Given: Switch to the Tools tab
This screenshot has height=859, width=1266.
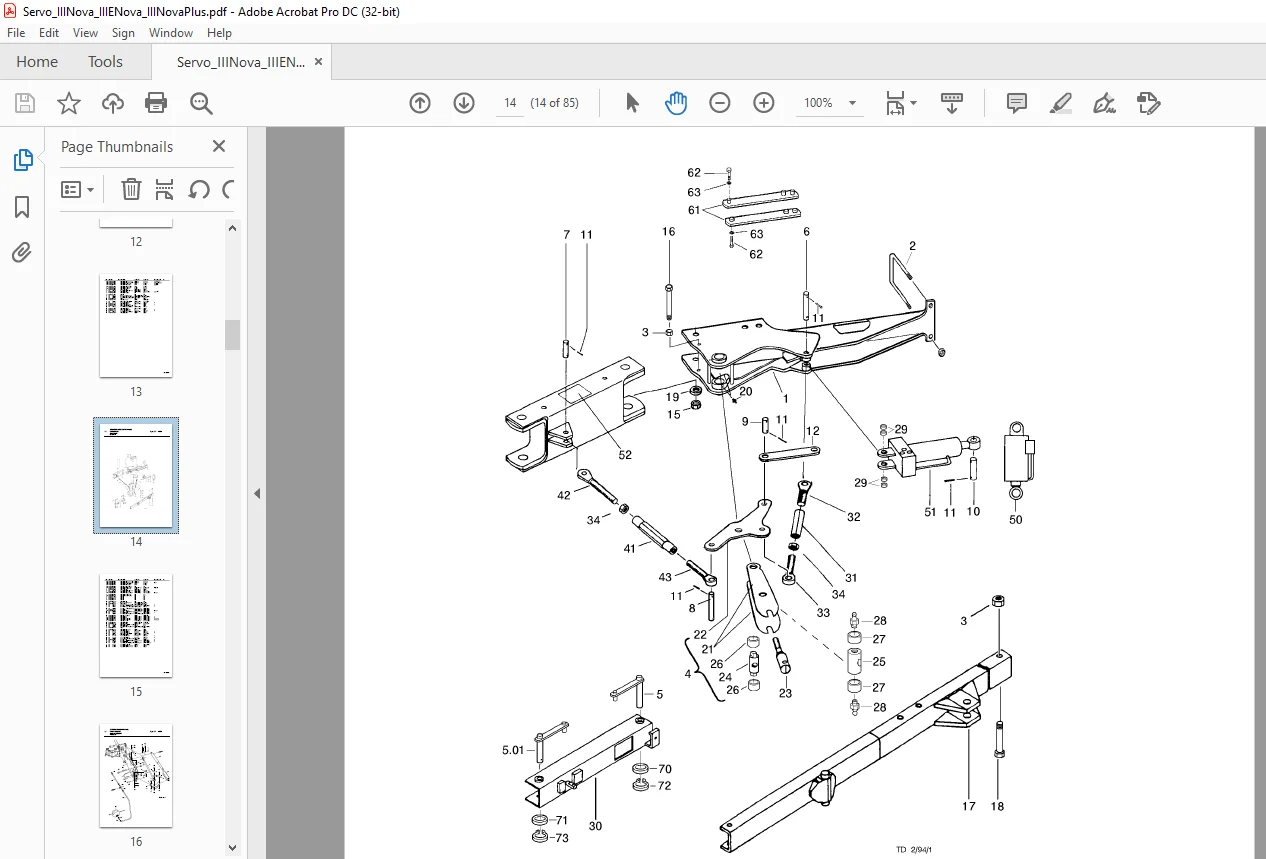Looking at the screenshot, I should point(105,61).
